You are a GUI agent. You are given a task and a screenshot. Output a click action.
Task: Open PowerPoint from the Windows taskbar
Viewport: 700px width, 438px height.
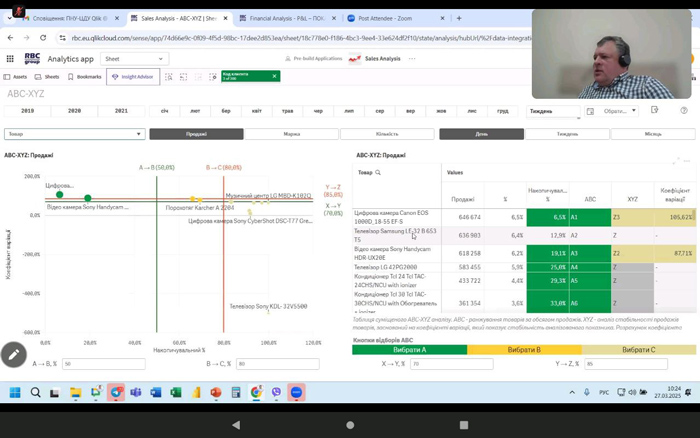pyautogui.click(x=215, y=392)
